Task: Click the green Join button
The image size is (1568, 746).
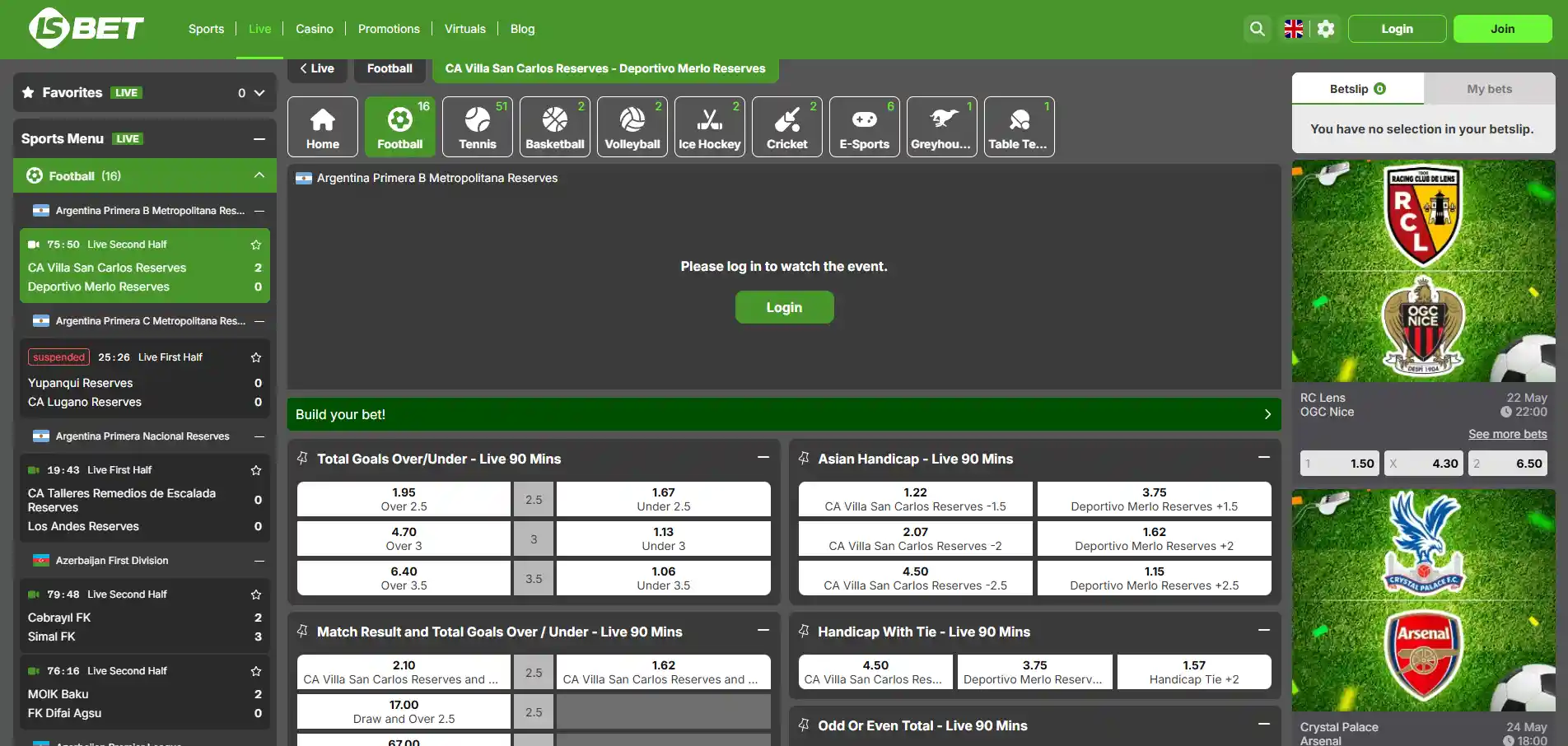Action: pyautogui.click(x=1503, y=29)
